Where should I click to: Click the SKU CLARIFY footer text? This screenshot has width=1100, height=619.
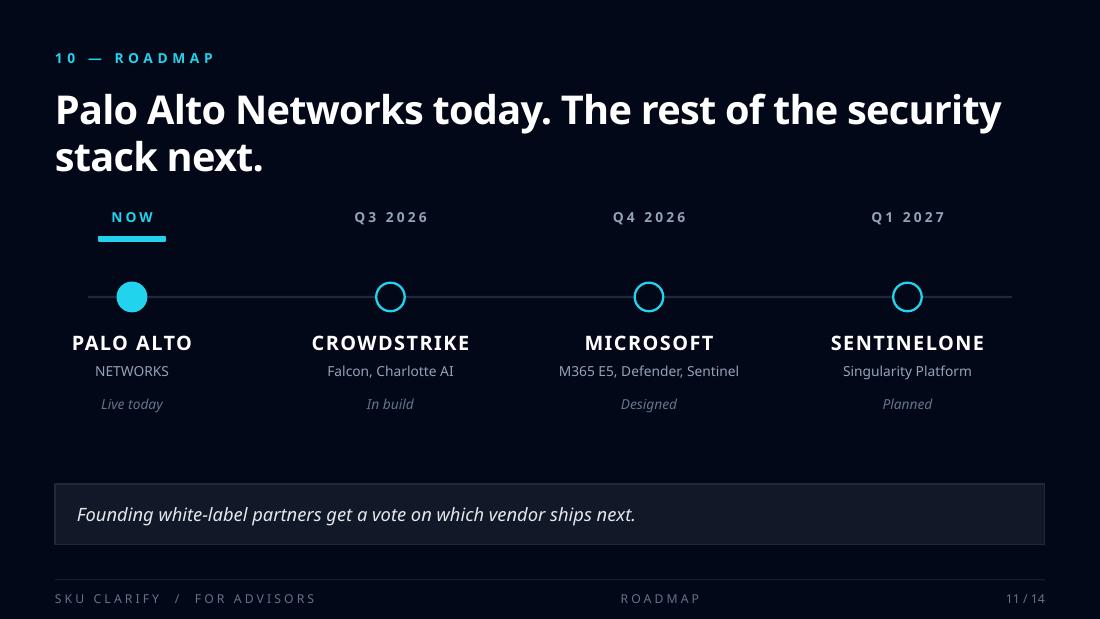[x=108, y=599]
